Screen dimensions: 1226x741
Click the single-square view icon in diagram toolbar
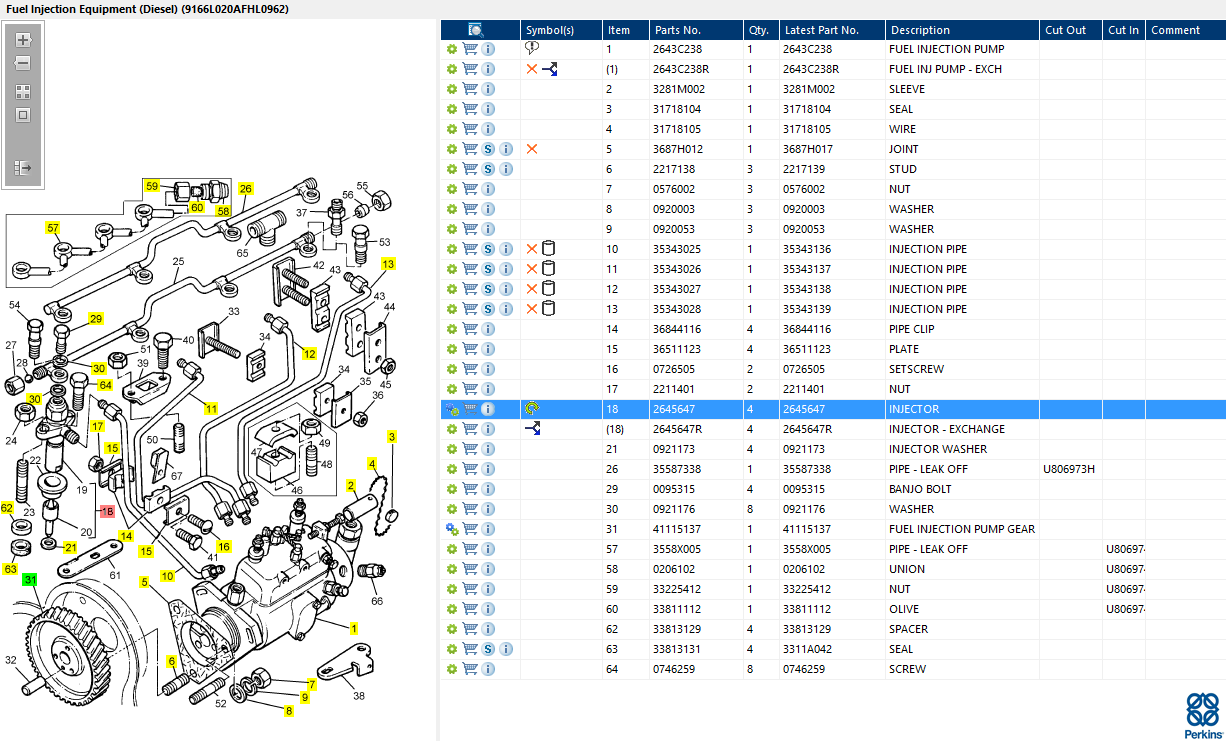[x=23, y=115]
